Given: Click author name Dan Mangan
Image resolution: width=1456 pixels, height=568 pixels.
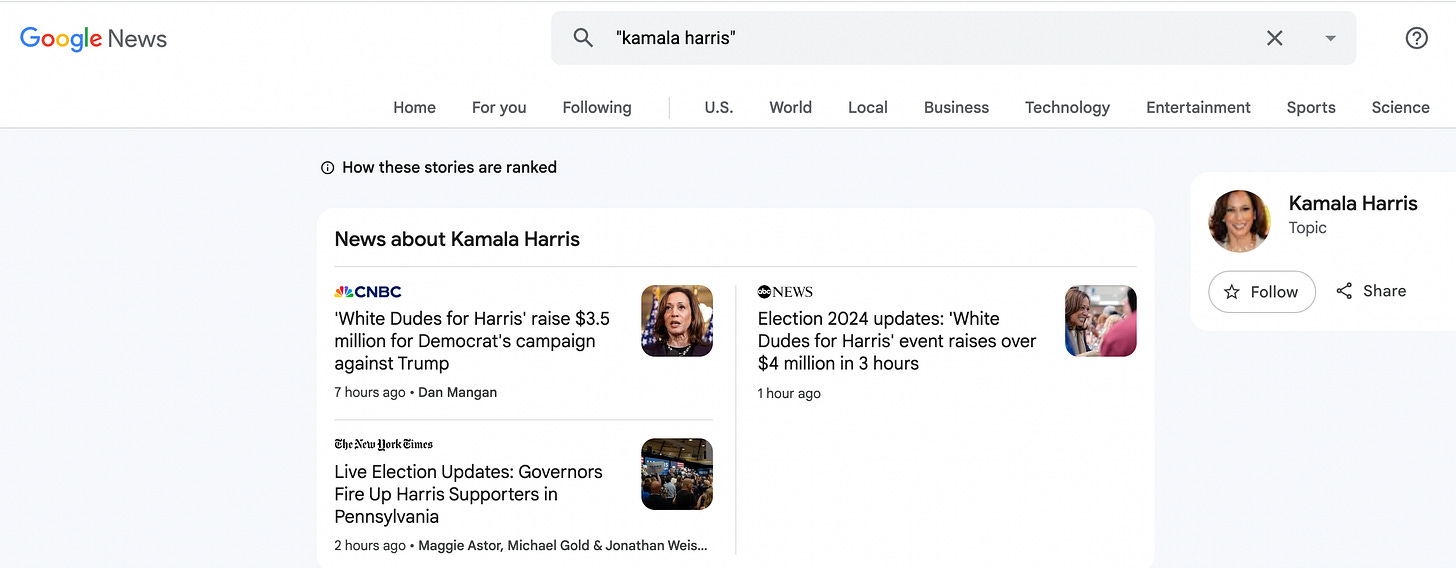Looking at the screenshot, I should (x=457, y=393).
